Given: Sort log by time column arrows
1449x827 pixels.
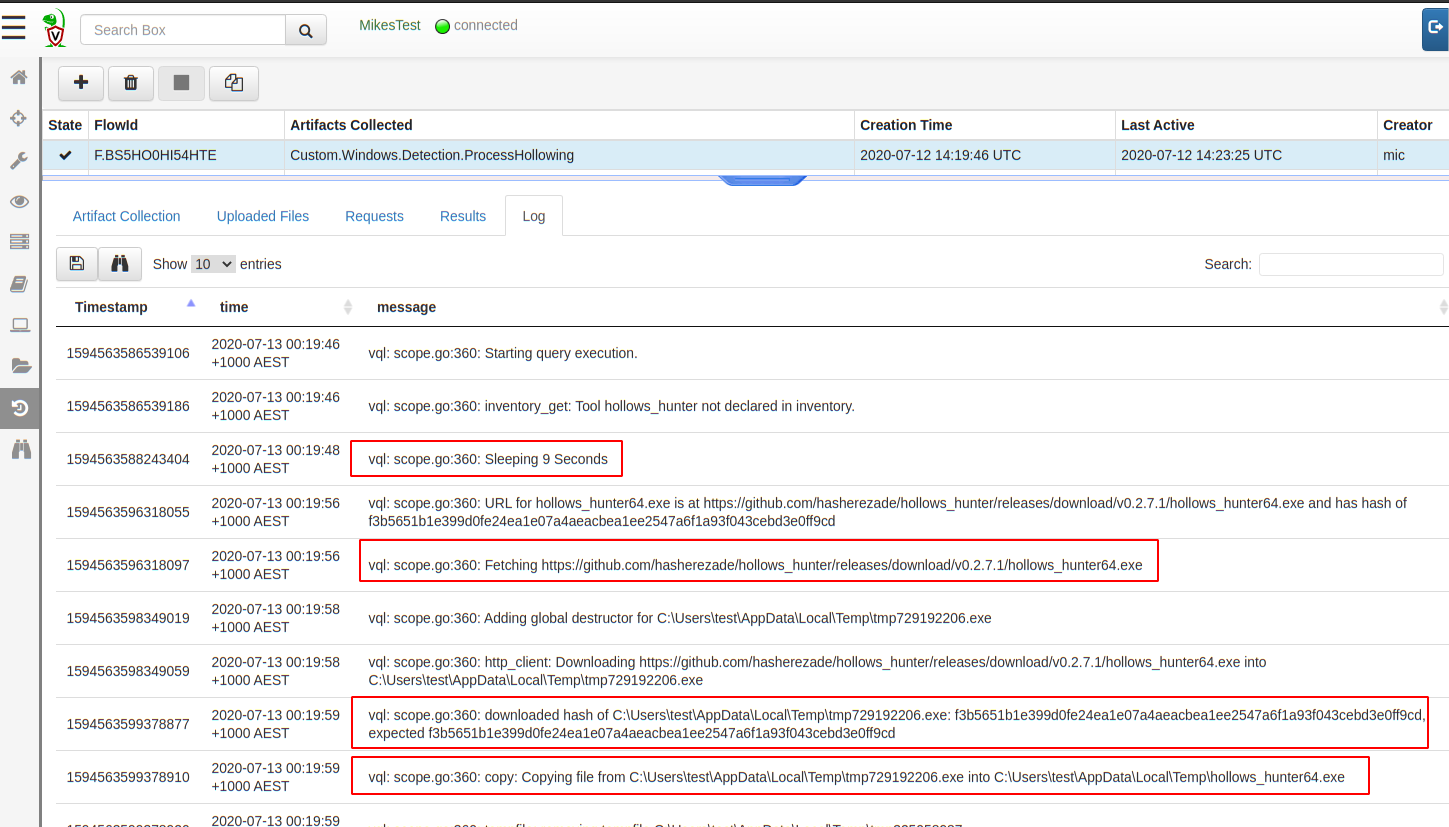Looking at the screenshot, I should pyautogui.click(x=348, y=307).
